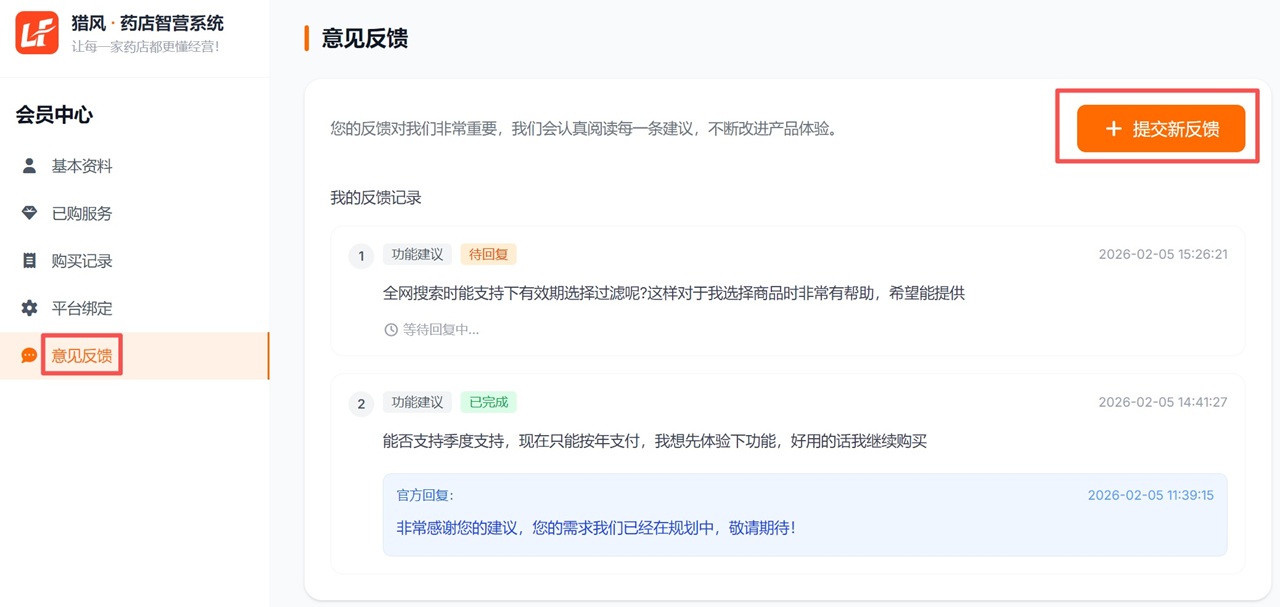
Task: Select the chat bubble icon beside 意见反馈
Action: (29, 355)
